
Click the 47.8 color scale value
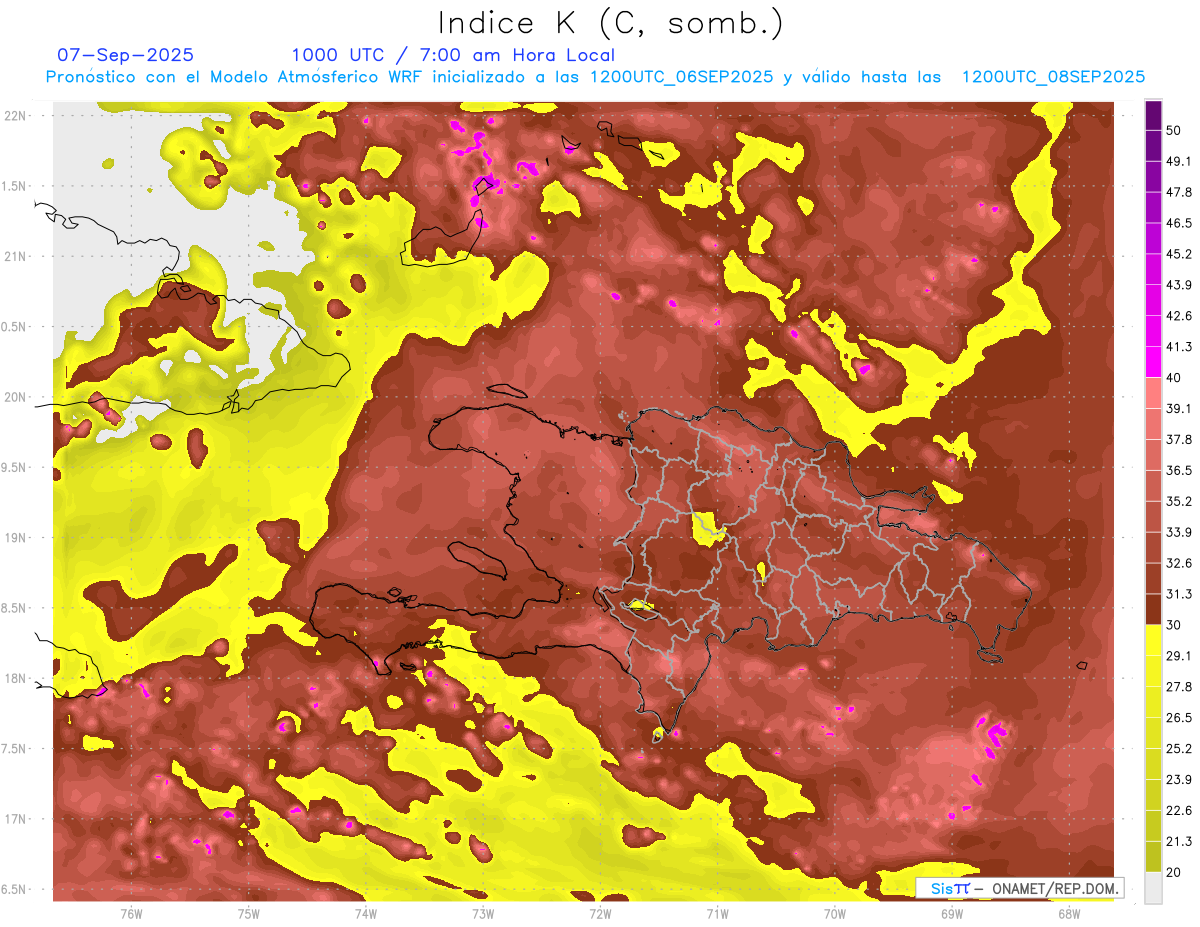pyautogui.click(x=1179, y=192)
